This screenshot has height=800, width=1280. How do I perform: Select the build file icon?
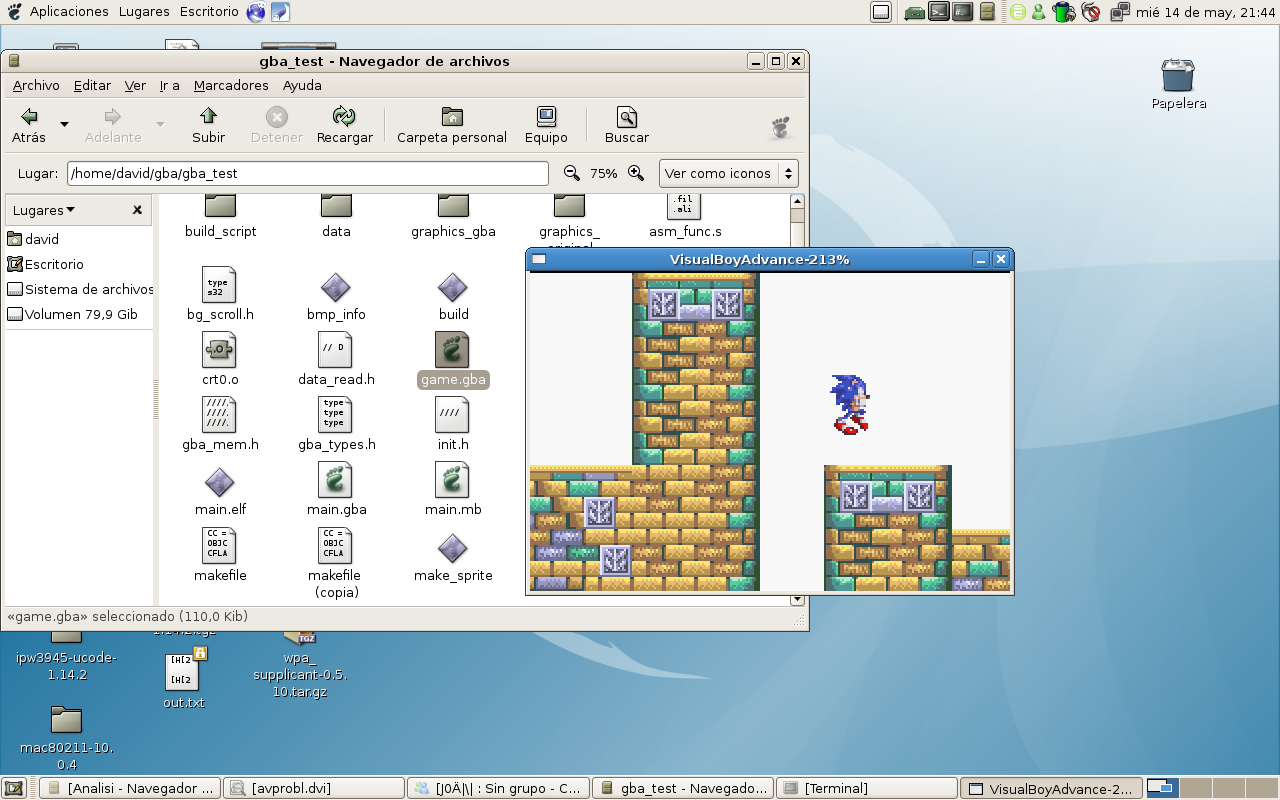click(453, 287)
